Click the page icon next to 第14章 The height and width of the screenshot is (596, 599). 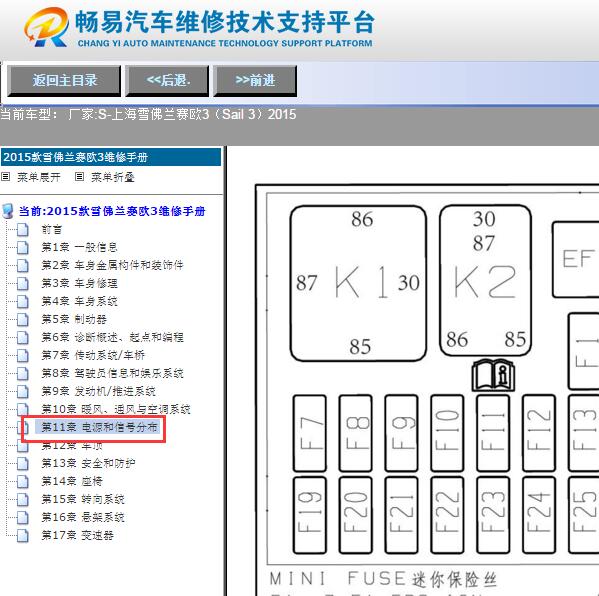pos(23,481)
